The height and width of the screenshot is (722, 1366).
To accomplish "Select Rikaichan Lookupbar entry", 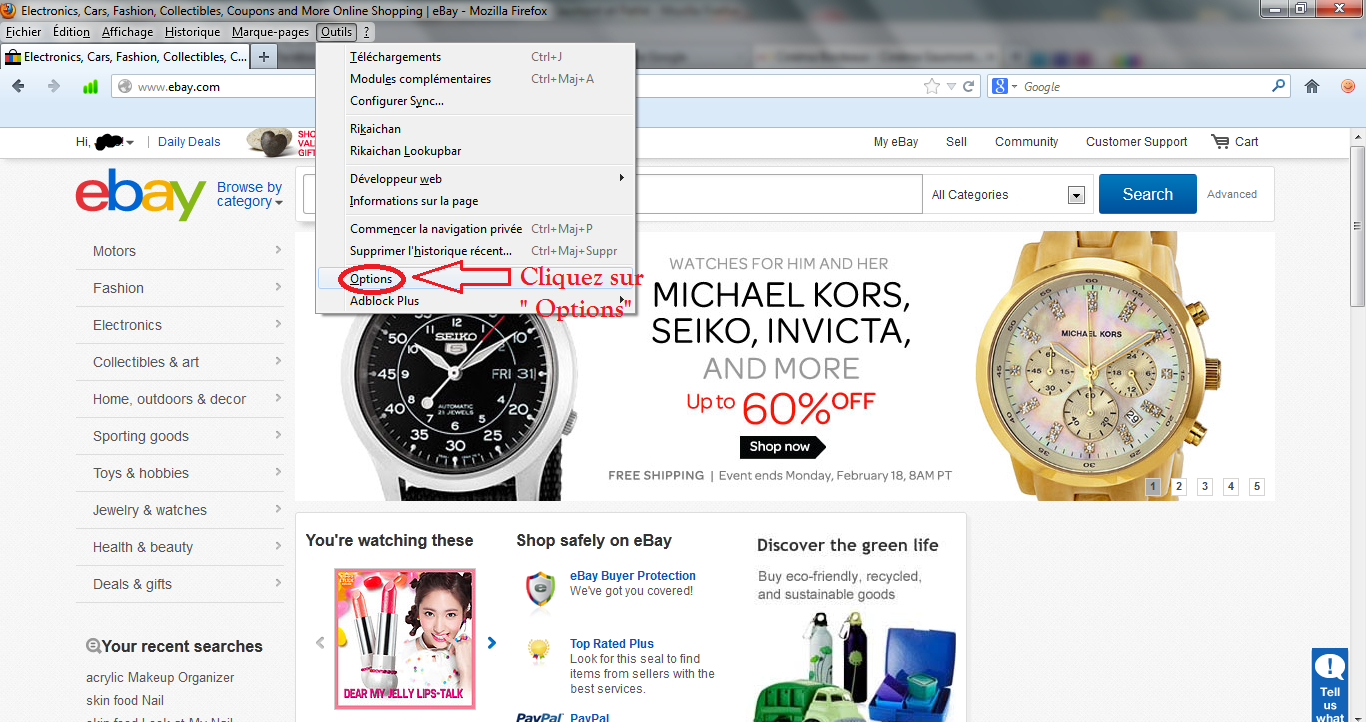I will (x=476, y=151).
